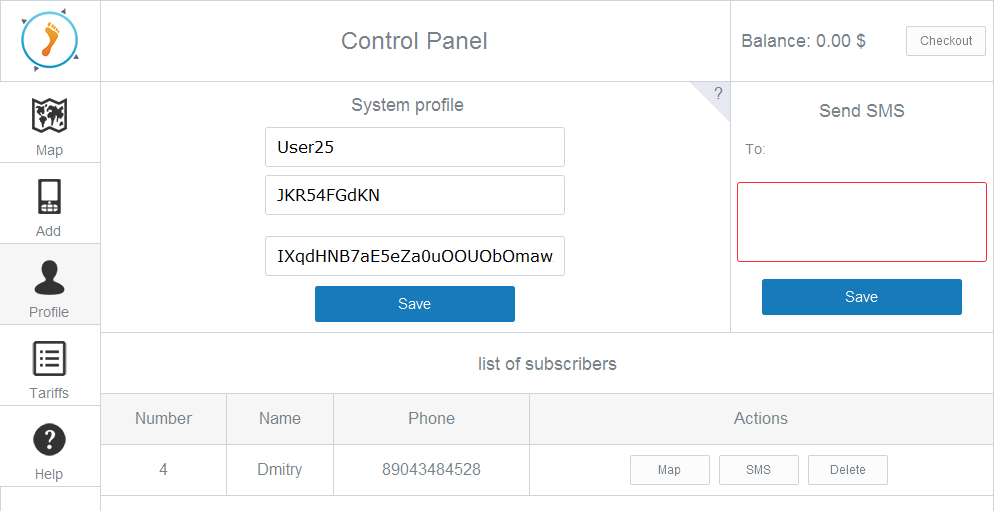Save the System profile settings
The height and width of the screenshot is (511, 994).
tap(414, 304)
